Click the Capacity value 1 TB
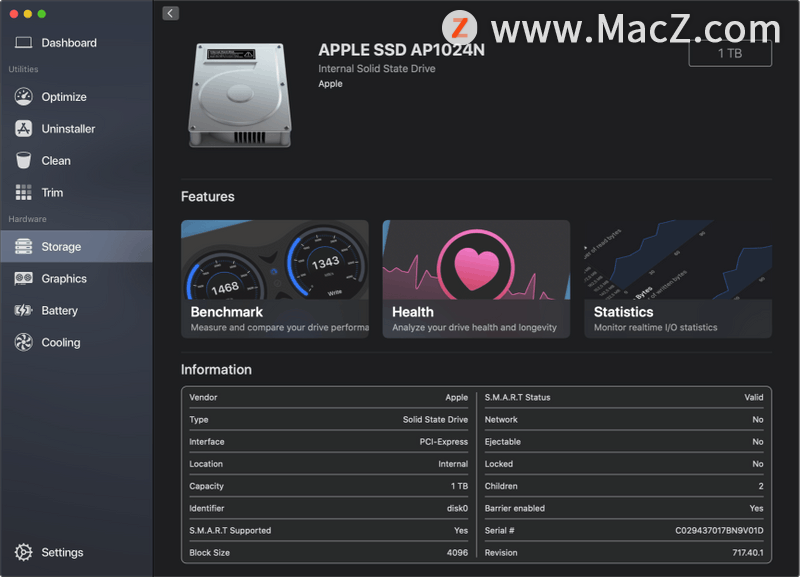The image size is (800, 577). (x=459, y=486)
